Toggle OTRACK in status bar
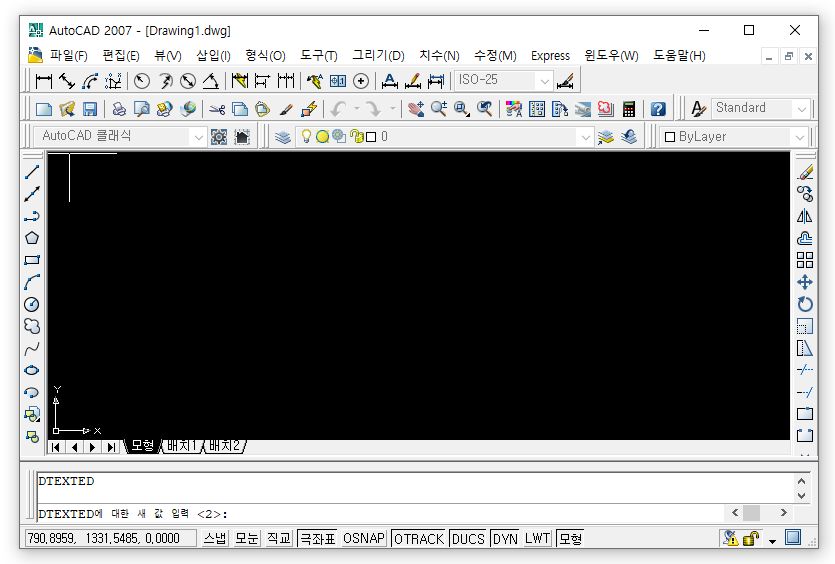This screenshot has height=564, width=835. (419, 538)
